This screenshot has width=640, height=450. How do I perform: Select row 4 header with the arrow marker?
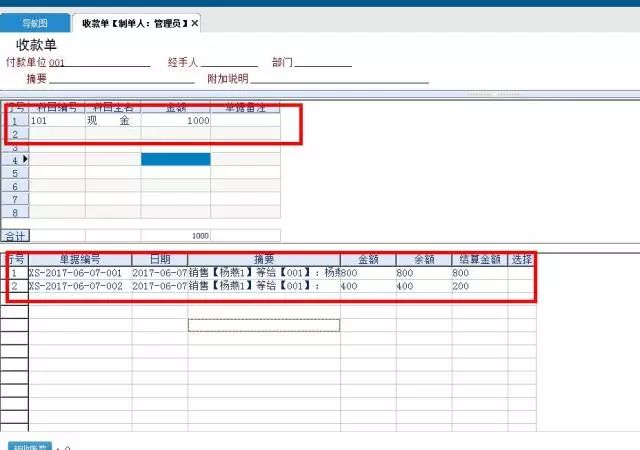pyautogui.click(x=15, y=159)
